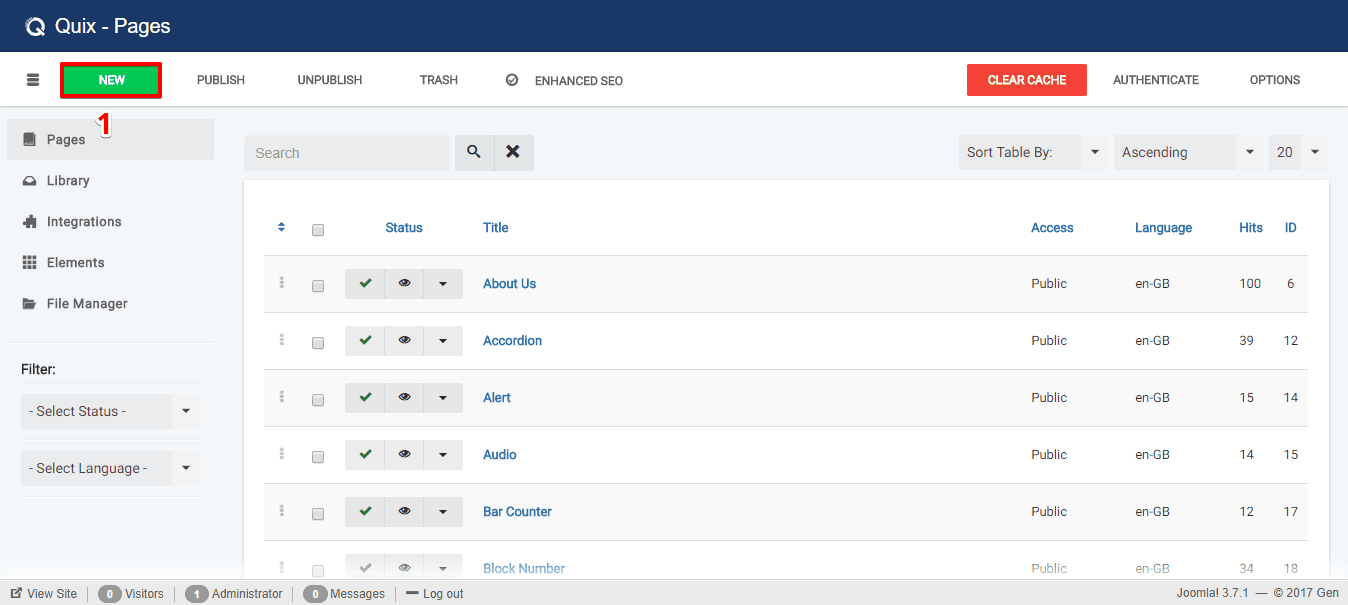Open the About Us page title link
The image size is (1348, 605).
pyautogui.click(x=509, y=284)
